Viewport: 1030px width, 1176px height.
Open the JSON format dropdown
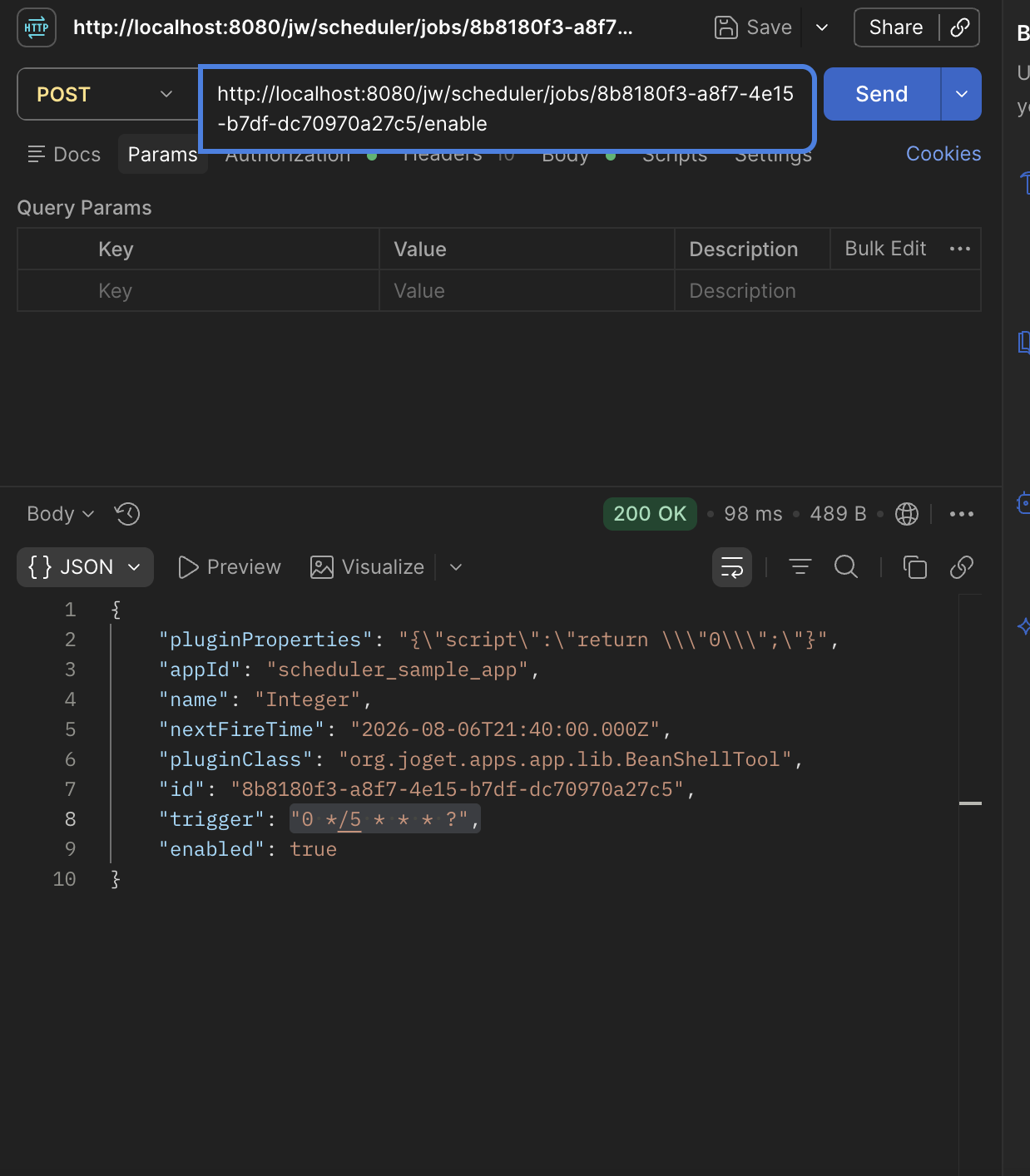(x=85, y=567)
